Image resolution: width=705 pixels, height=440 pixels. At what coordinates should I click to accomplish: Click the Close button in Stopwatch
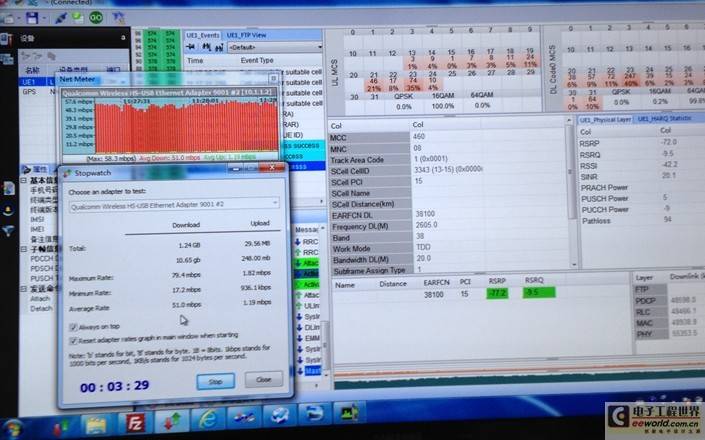pos(263,379)
